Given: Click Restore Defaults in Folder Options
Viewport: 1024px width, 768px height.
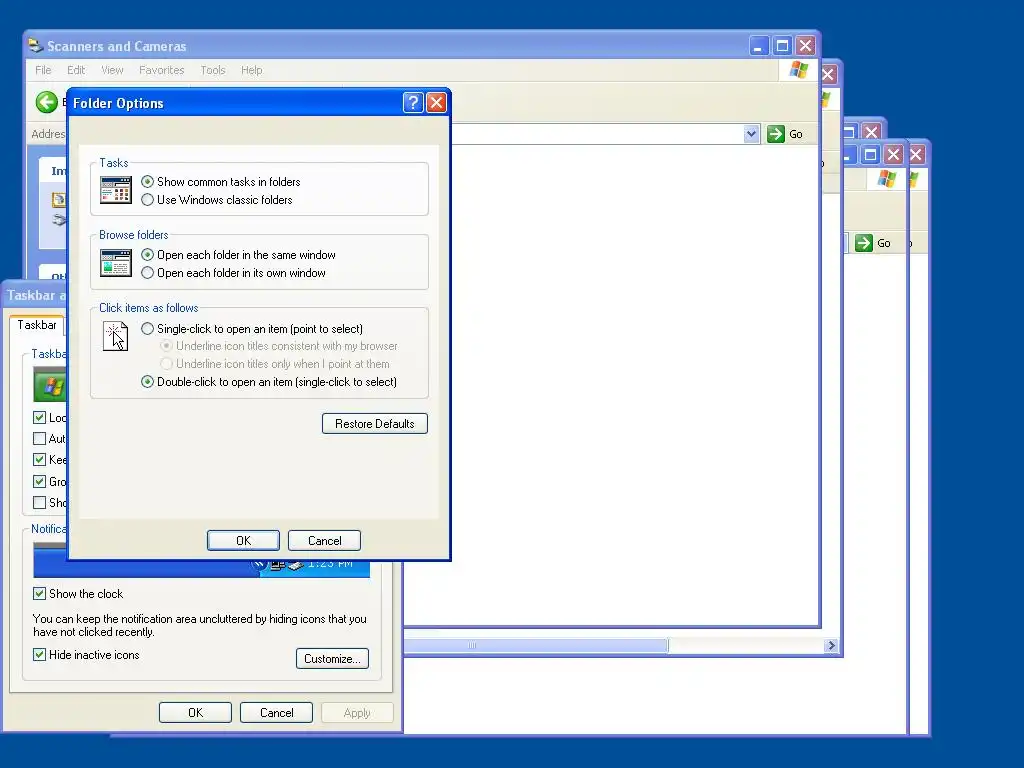Looking at the screenshot, I should [x=375, y=424].
